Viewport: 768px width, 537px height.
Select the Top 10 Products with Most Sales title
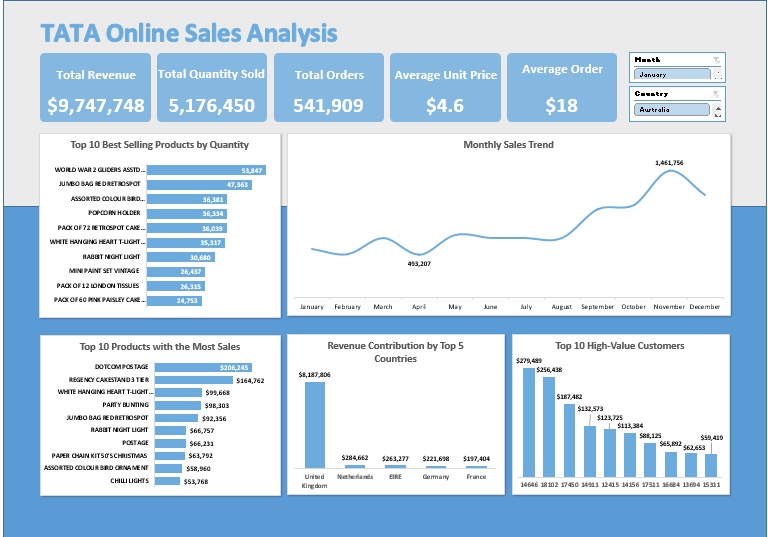pyautogui.click(x=160, y=346)
